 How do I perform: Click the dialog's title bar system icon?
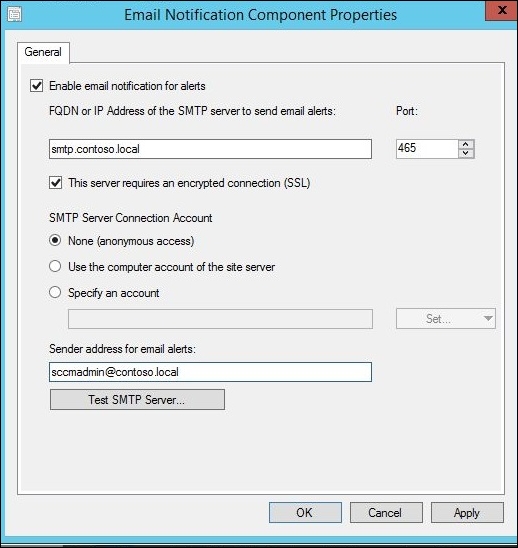pos(14,14)
